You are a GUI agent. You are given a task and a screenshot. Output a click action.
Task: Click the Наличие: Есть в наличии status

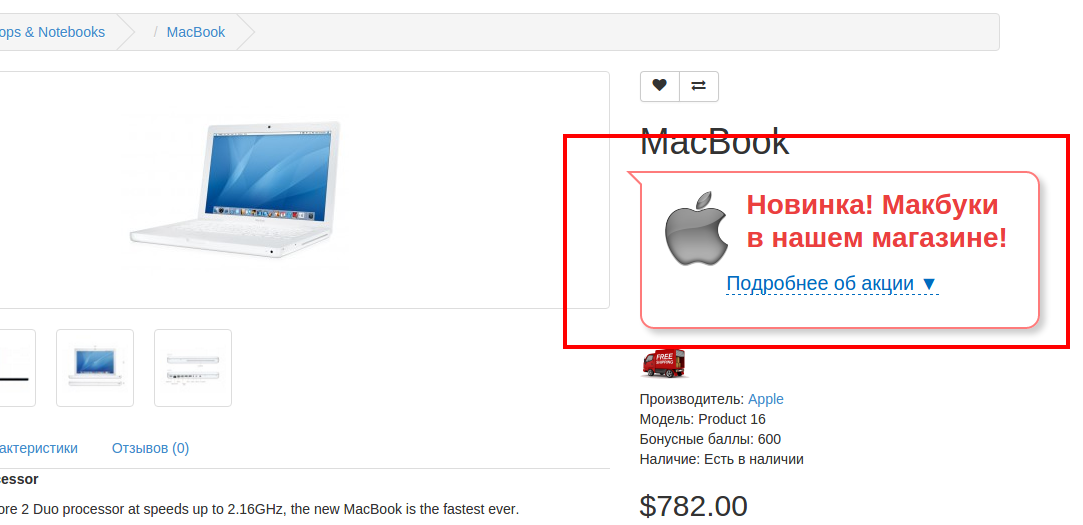pos(722,459)
